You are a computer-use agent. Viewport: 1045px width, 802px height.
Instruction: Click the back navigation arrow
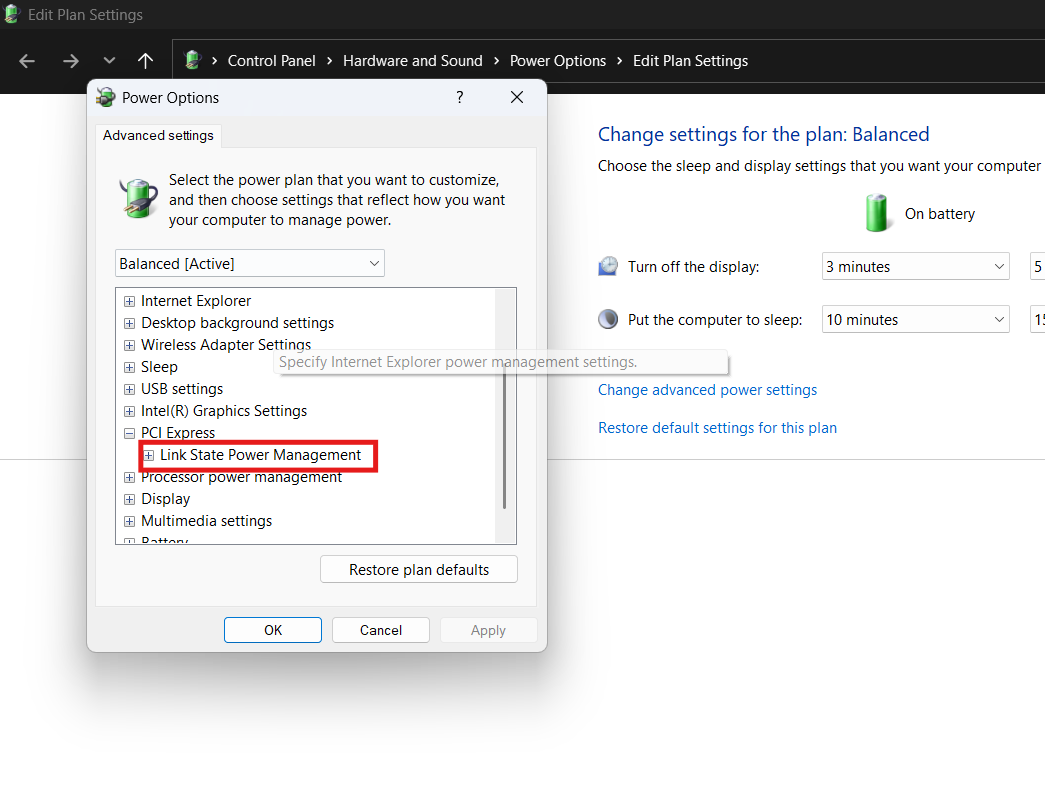click(x=27, y=61)
